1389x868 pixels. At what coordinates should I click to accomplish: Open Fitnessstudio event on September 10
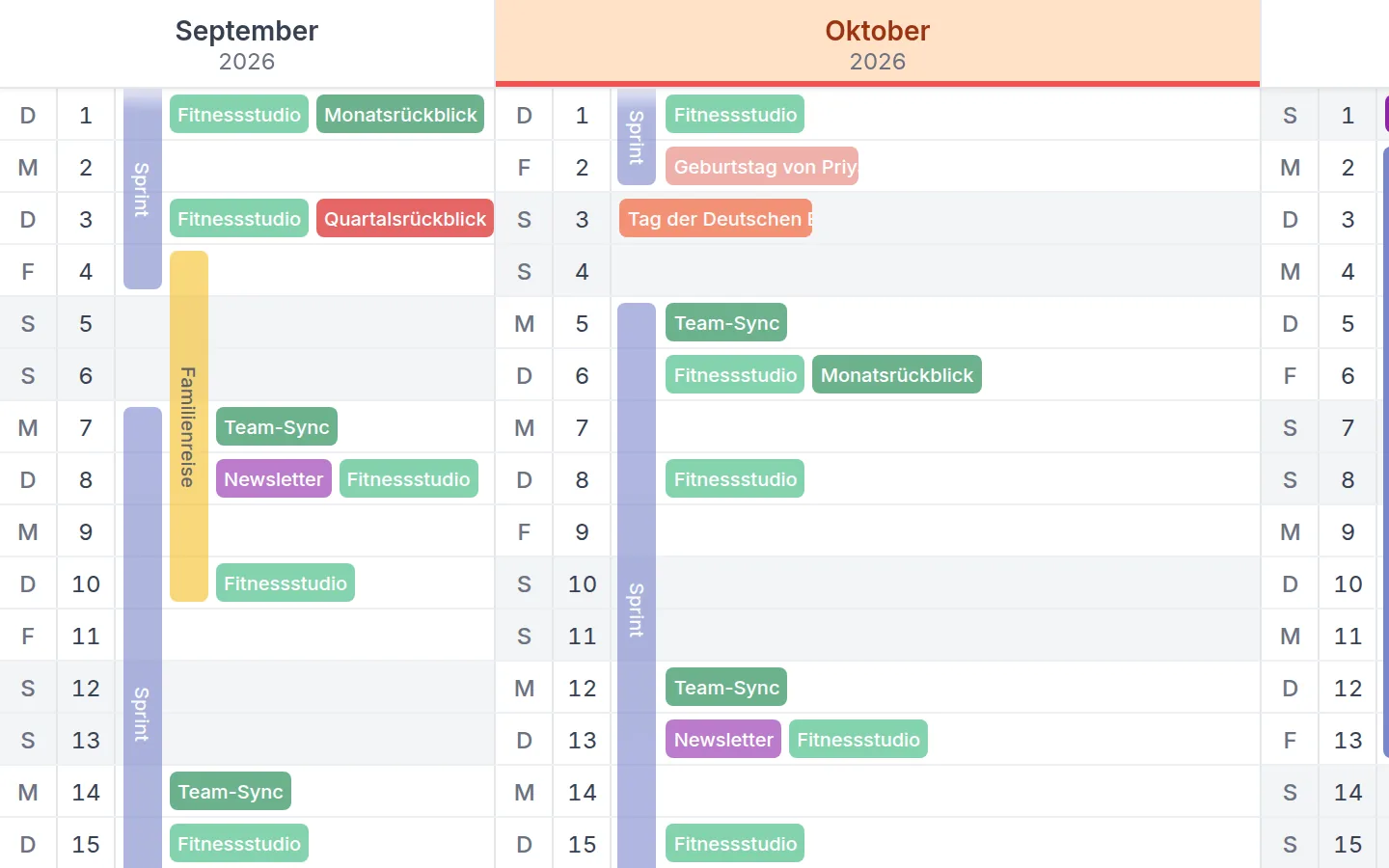286,583
